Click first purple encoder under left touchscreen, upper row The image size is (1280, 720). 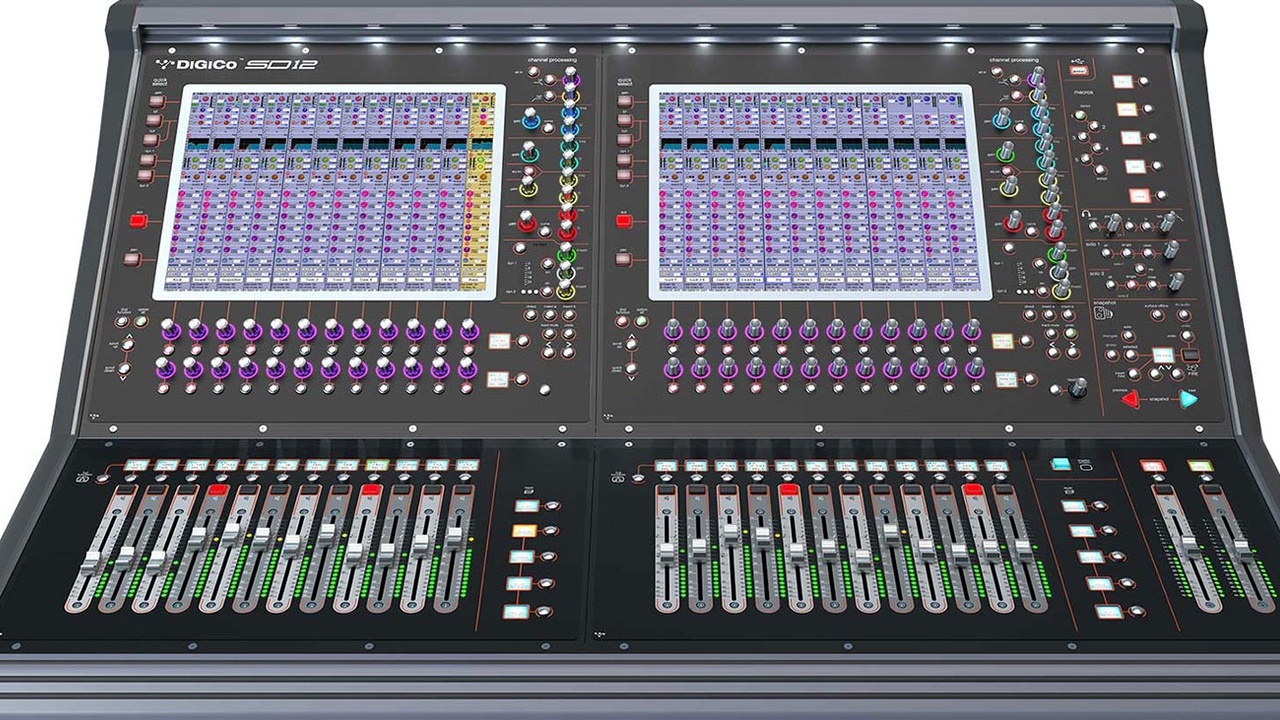171,329
